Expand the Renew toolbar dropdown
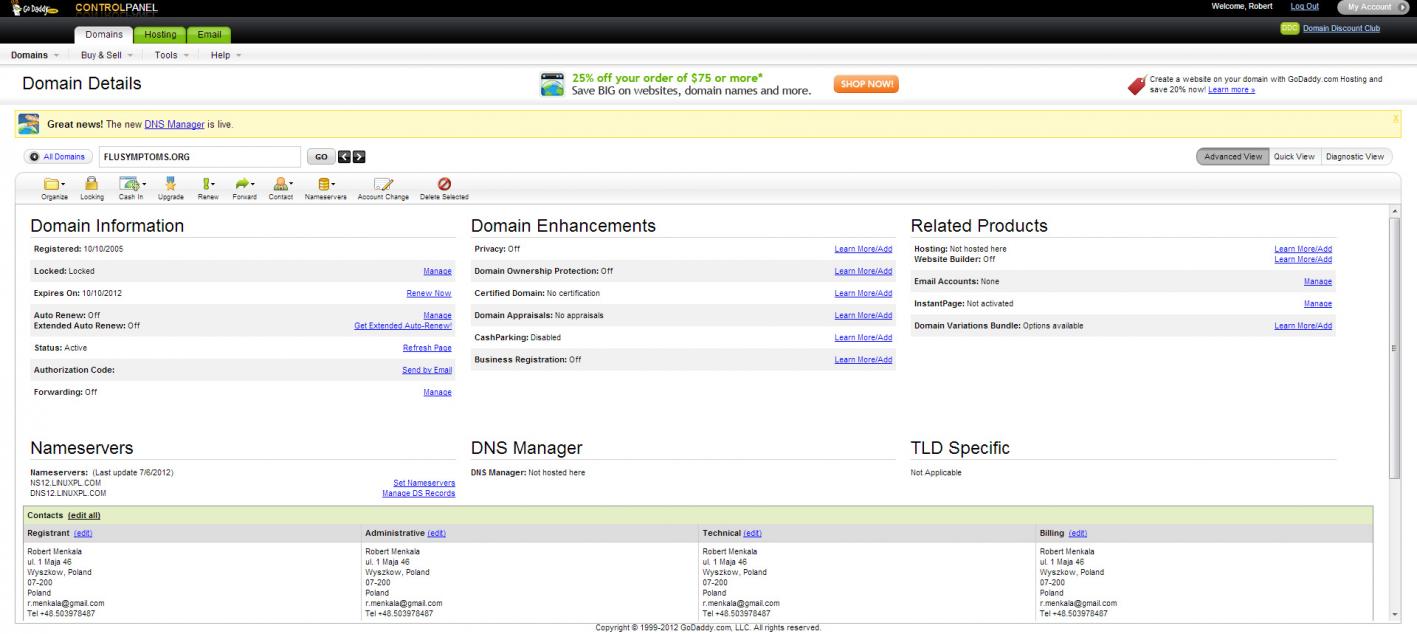 point(208,184)
